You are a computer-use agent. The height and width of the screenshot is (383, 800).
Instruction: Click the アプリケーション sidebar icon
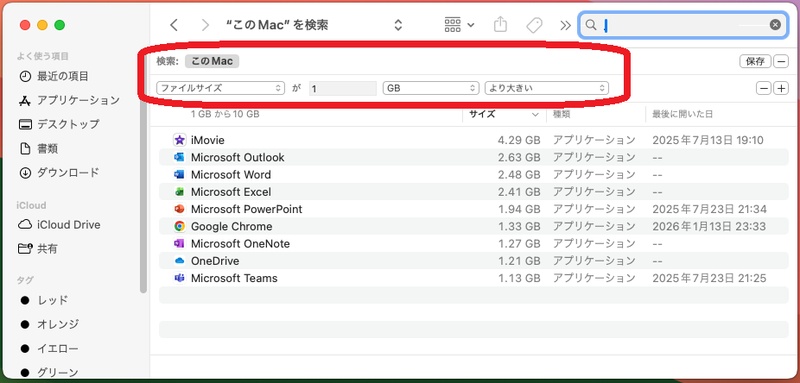[25, 100]
